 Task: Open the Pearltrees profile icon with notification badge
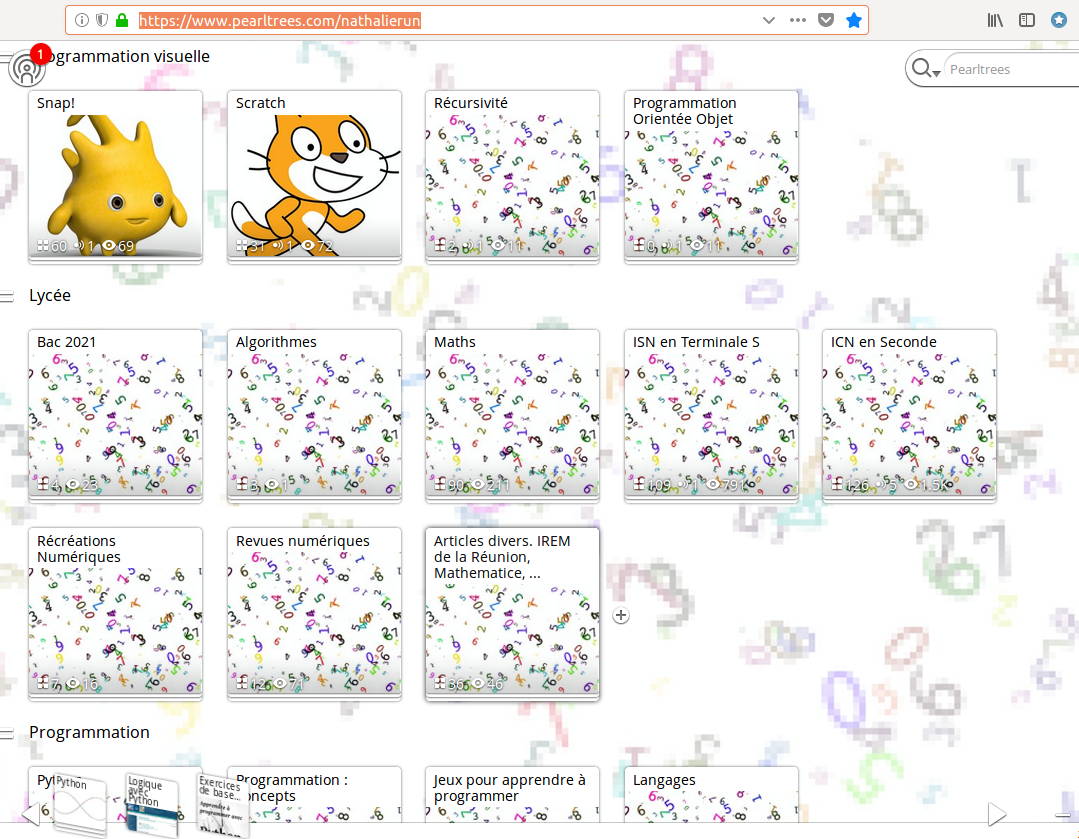(x=27, y=68)
